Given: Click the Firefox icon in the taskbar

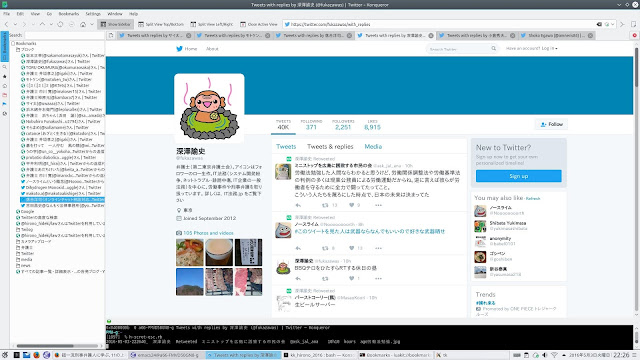Looking at the screenshot, I should 36,355.
